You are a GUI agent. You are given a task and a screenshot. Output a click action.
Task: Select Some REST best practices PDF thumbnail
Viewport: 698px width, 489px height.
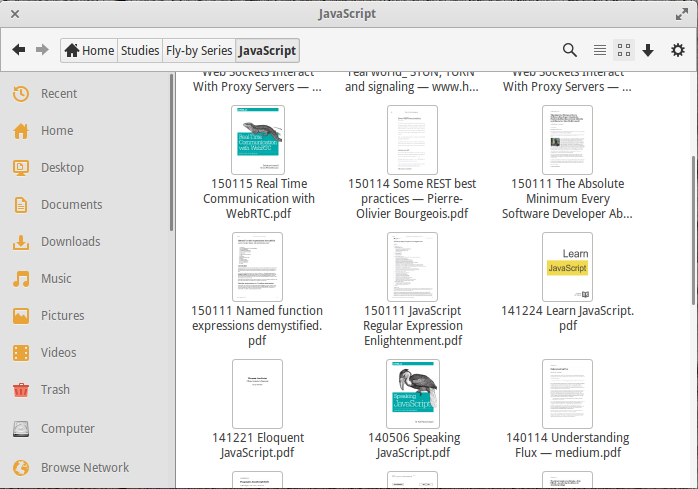[413, 140]
